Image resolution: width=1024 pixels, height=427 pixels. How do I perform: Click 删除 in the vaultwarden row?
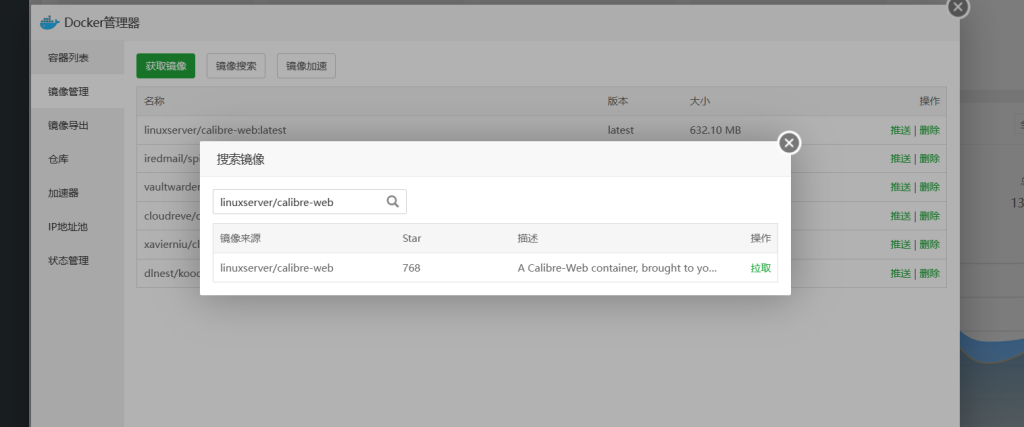coord(929,187)
